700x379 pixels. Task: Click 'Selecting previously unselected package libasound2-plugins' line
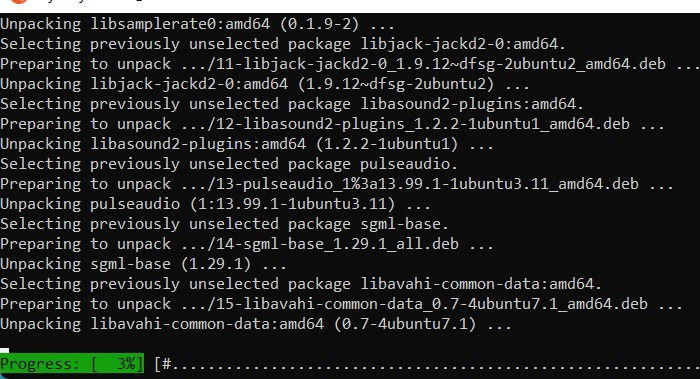click(292, 104)
